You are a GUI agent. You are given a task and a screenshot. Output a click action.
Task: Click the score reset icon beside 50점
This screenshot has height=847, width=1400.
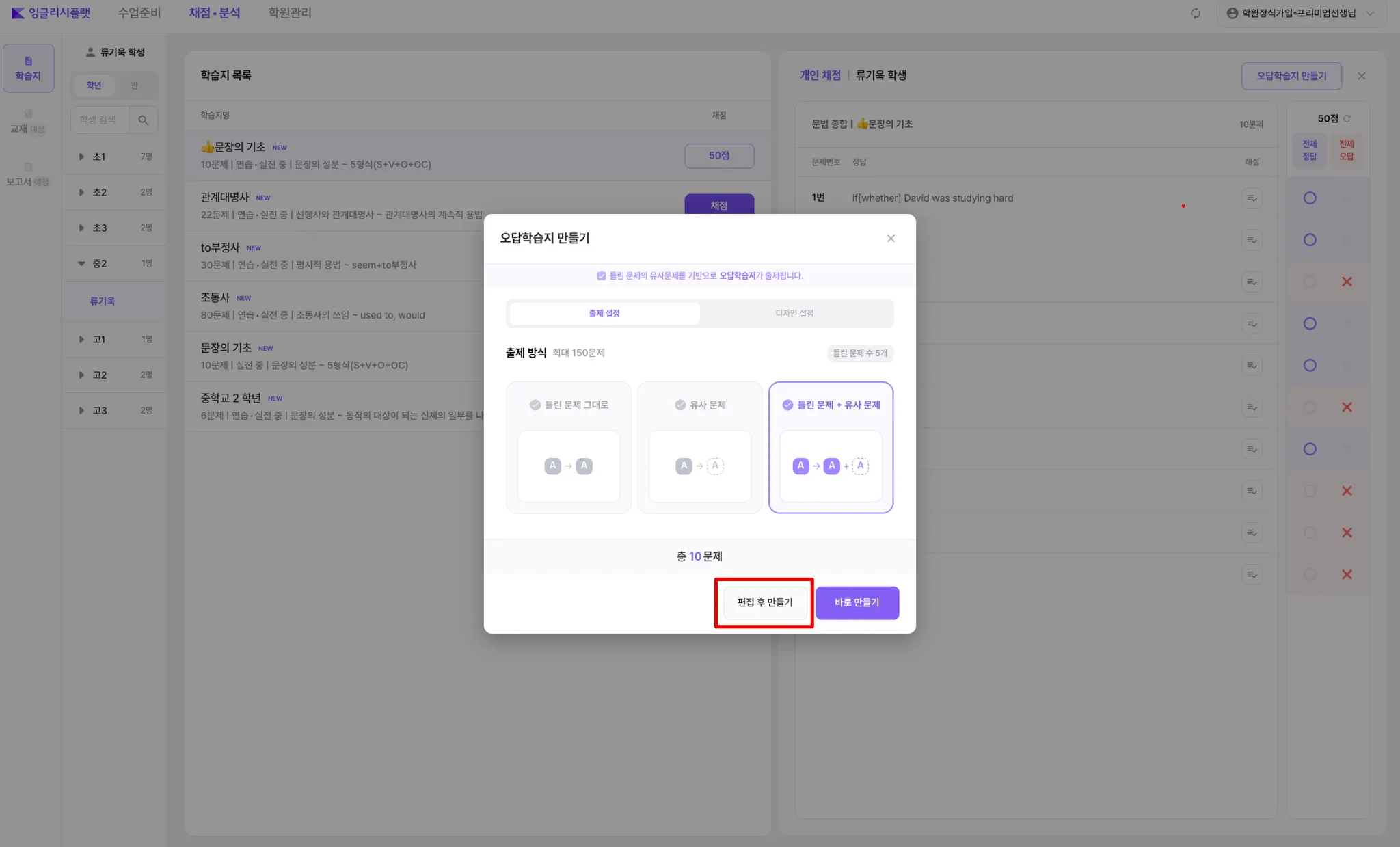[x=1347, y=118]
